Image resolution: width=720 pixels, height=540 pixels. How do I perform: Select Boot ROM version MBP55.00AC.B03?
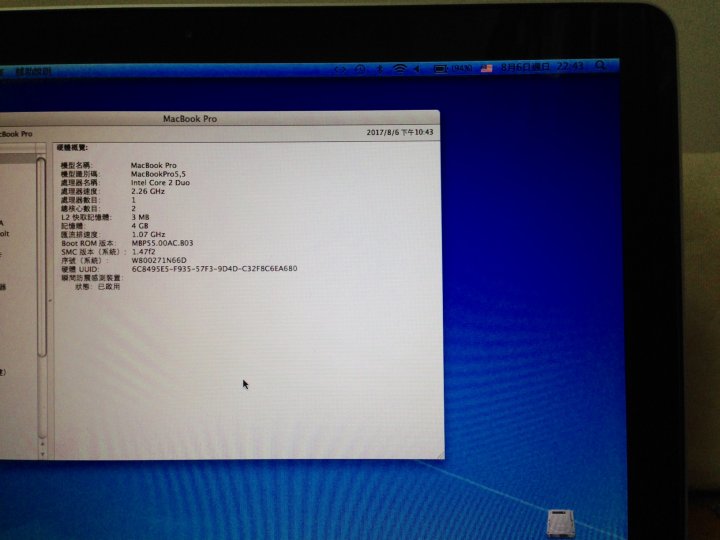pos(163,243)
